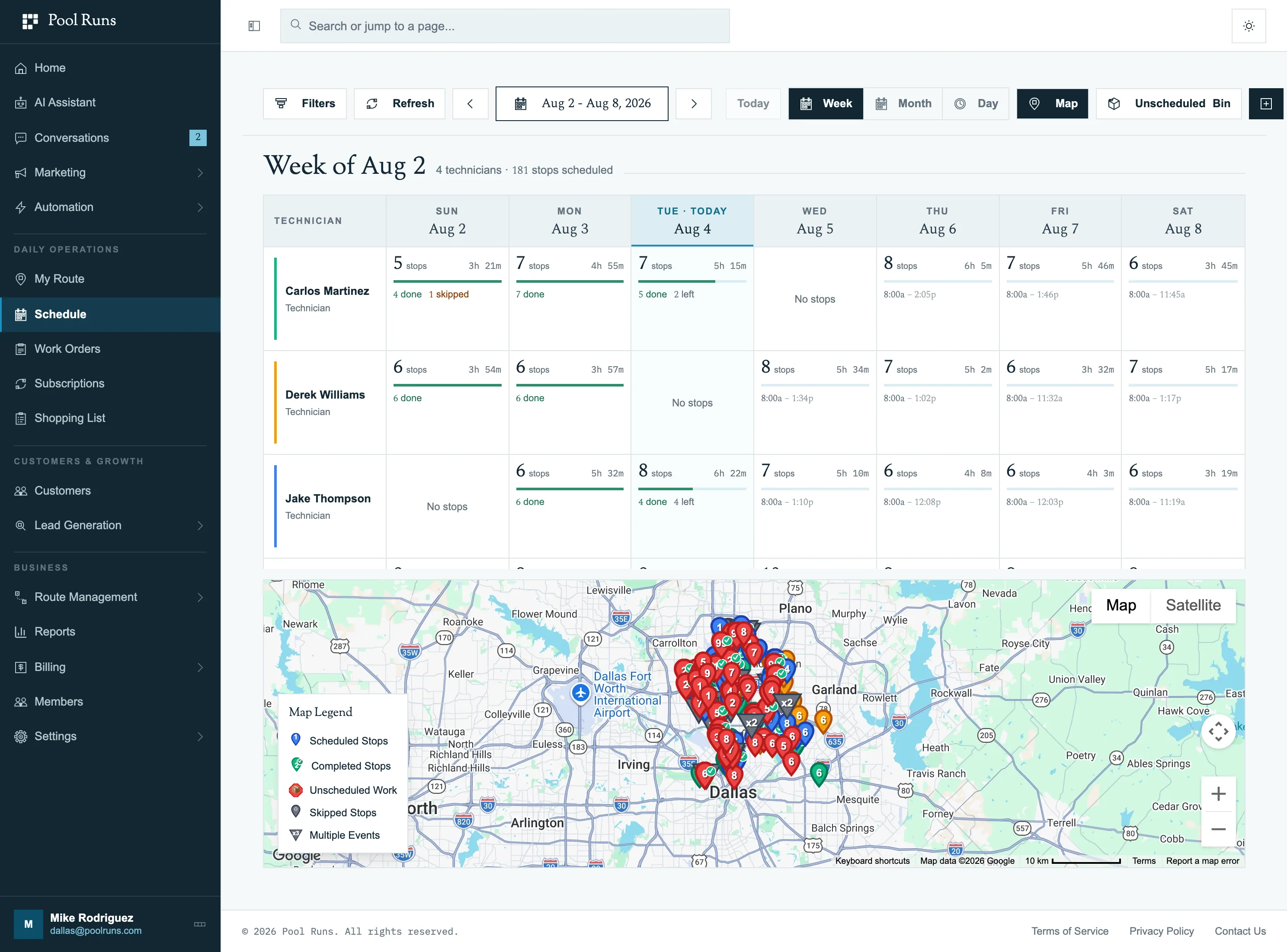Open Work Orders page
The width and height of the screenshot is (1287, 952).
tap(110, 348)
